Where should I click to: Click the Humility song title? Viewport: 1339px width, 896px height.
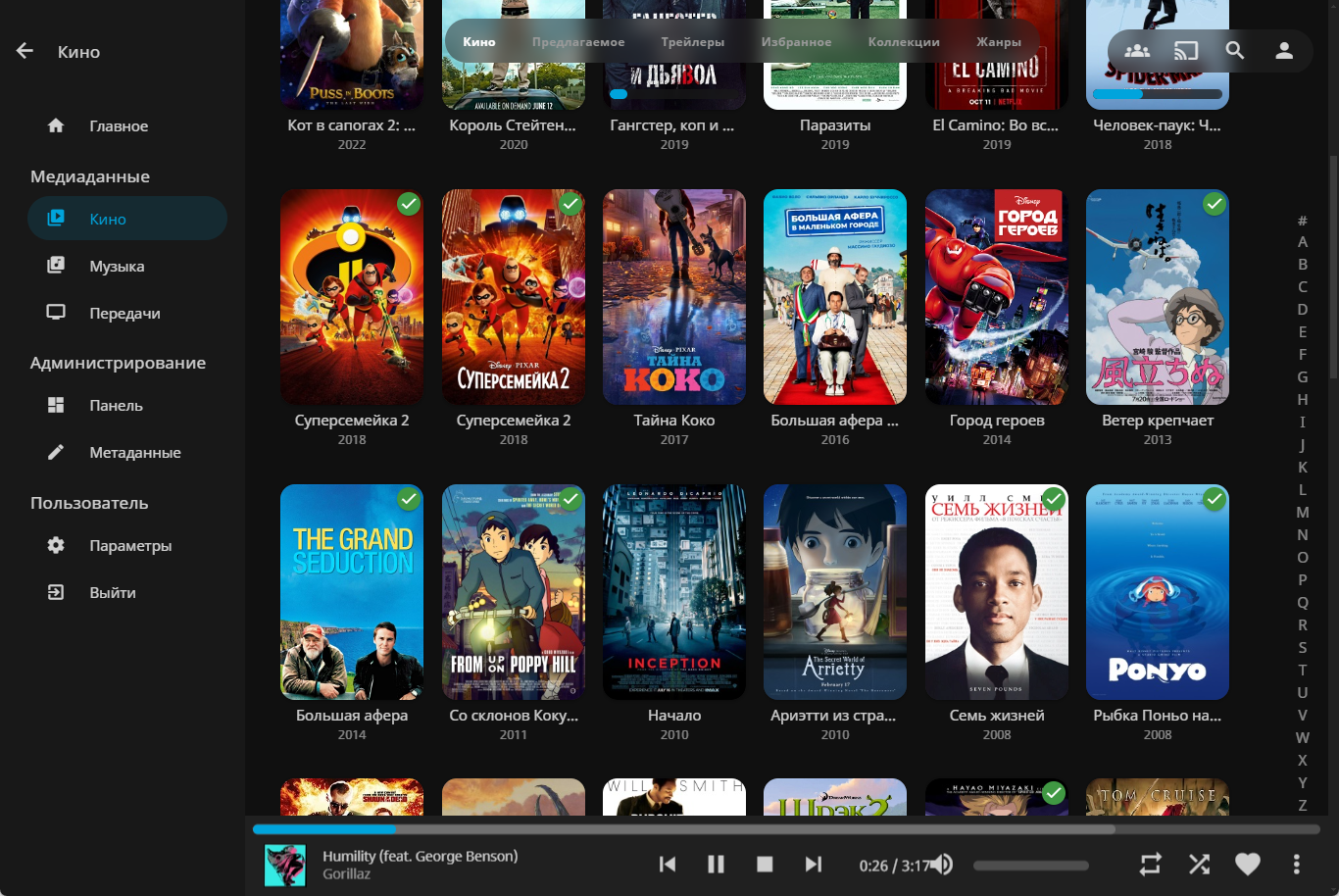(421, 856)
